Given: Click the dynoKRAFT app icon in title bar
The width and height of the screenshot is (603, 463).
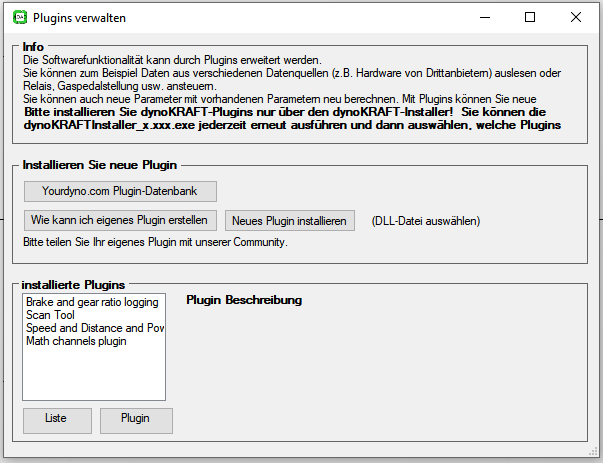Looking at the screenshot, I should 20,18.
